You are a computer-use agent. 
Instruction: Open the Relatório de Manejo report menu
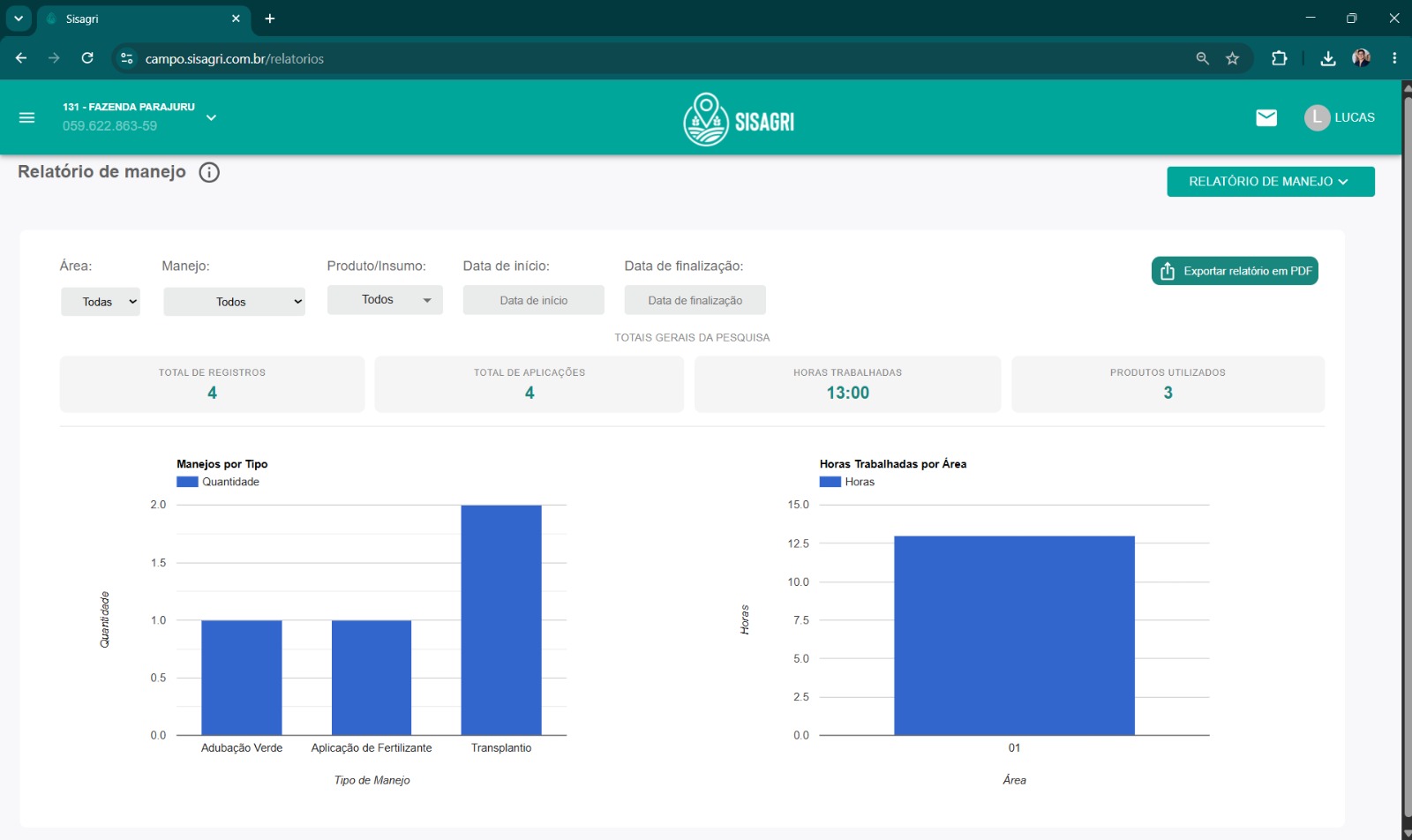tap(1270, 182)
